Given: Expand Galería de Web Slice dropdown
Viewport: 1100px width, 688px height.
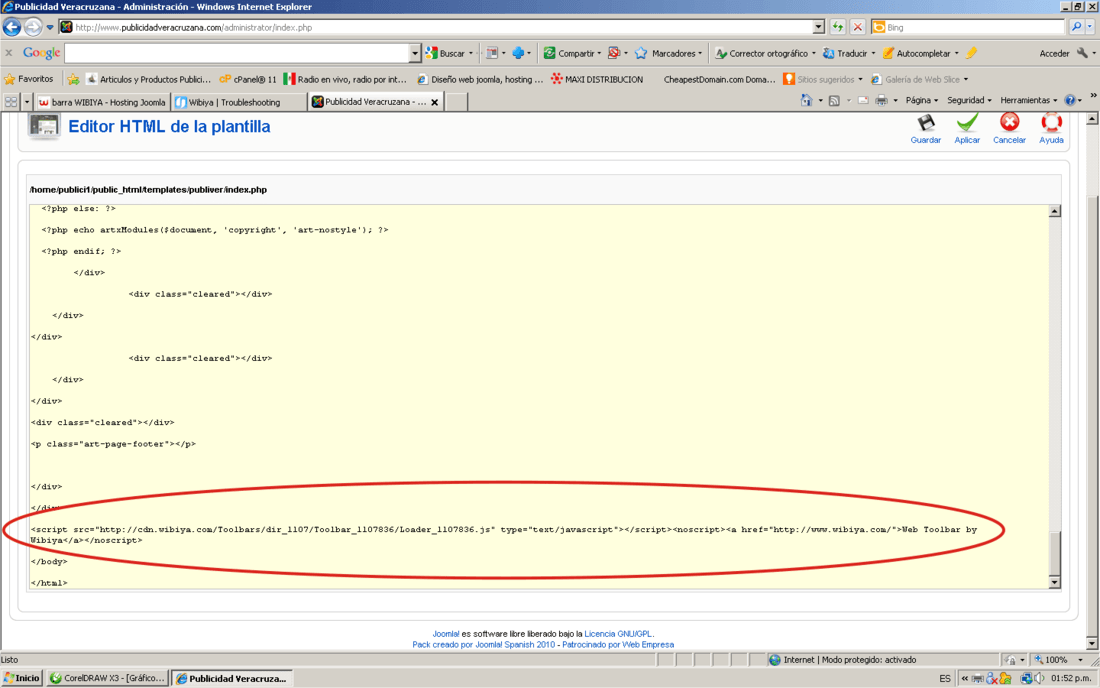Looking at the screenshot, I should point(965,79).
